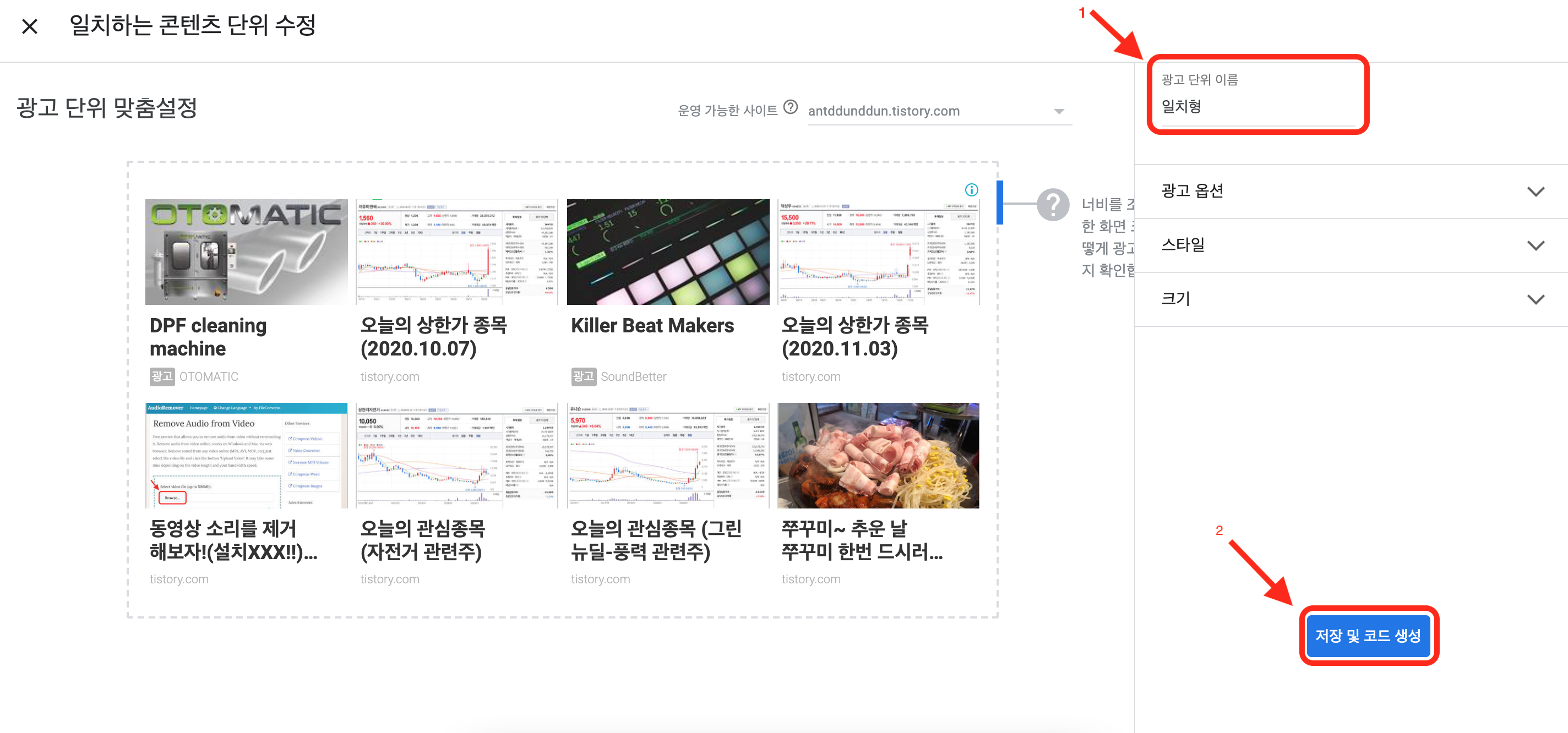Open the 쭈꾸미 food photo thumbnail
This screenshot has width=1568, height=733.
878,455
